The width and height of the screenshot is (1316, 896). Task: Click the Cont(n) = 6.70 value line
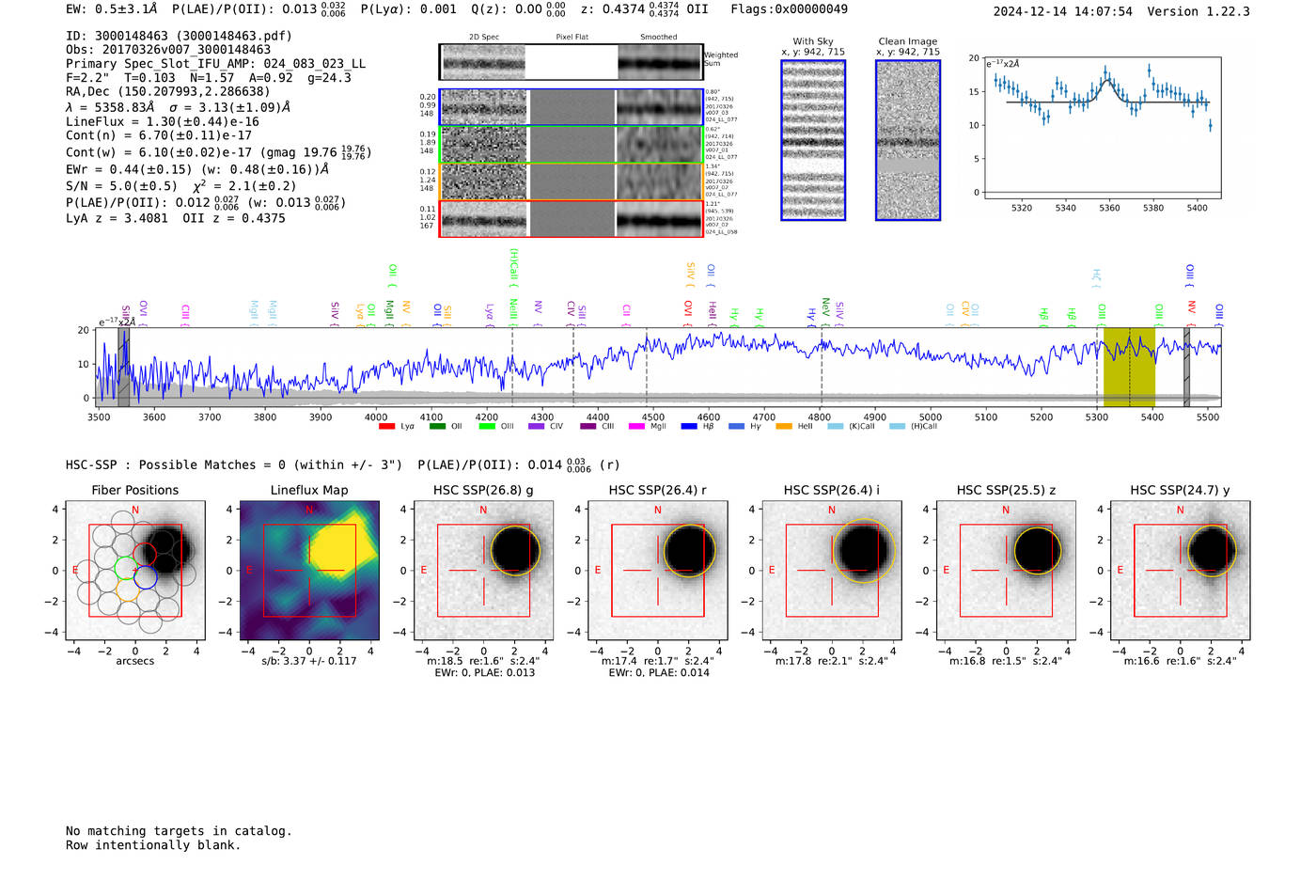[x=159, y=135]
